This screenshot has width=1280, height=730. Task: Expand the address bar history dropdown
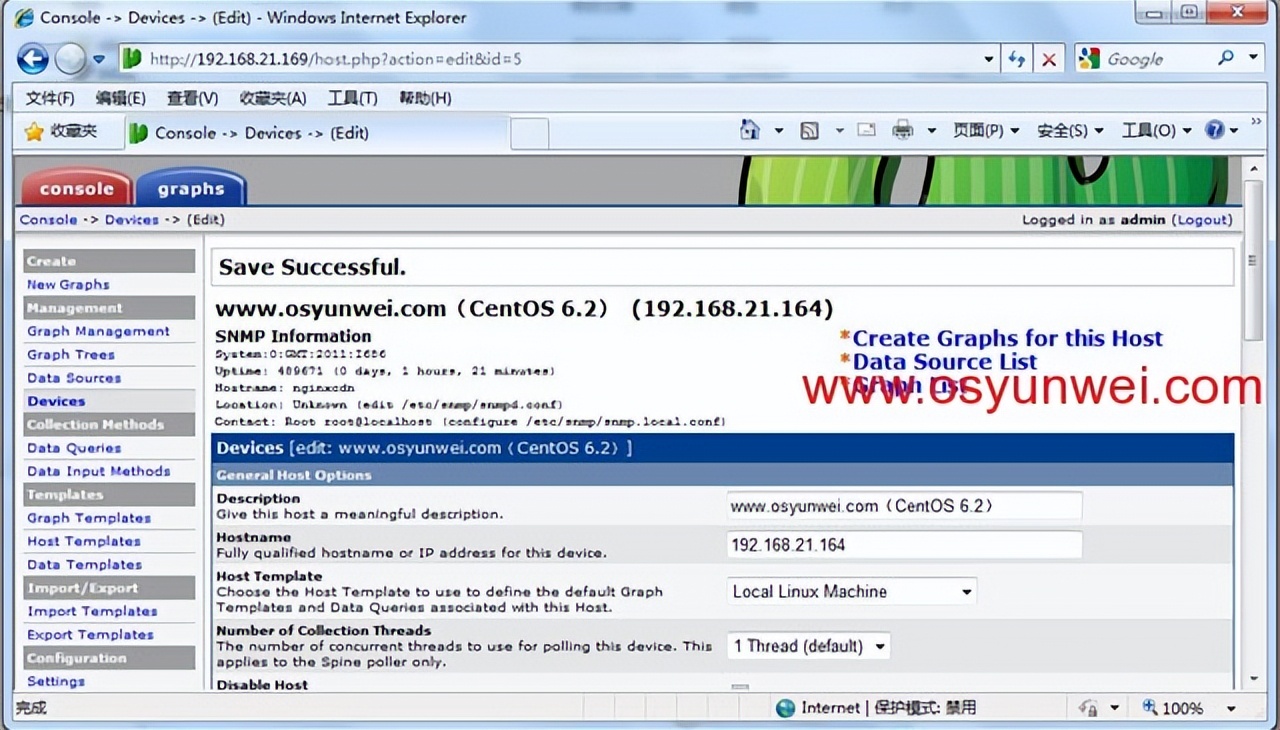click(x=987, y=58)
